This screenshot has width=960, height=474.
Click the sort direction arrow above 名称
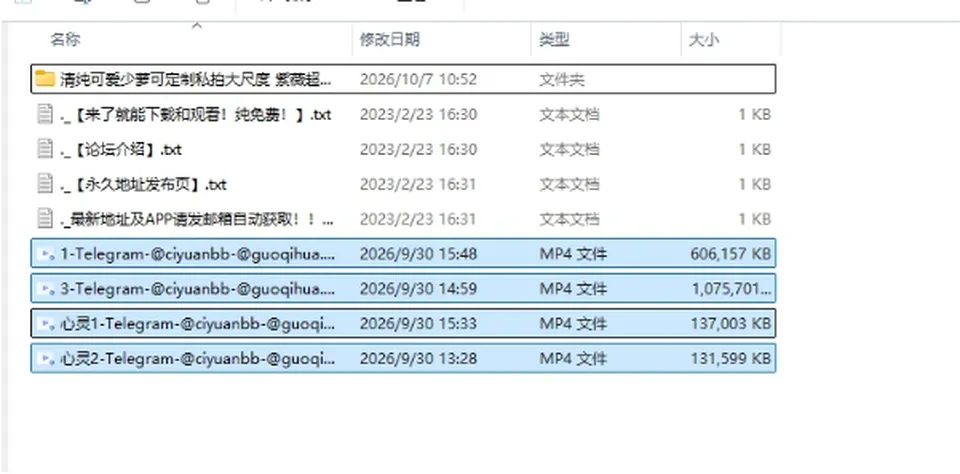[x=197, y=26]
